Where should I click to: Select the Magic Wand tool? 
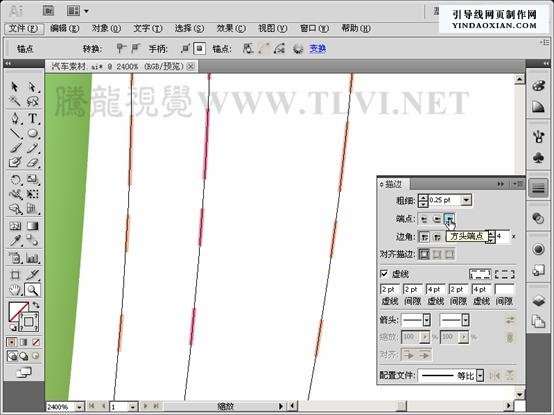point(15,102)
